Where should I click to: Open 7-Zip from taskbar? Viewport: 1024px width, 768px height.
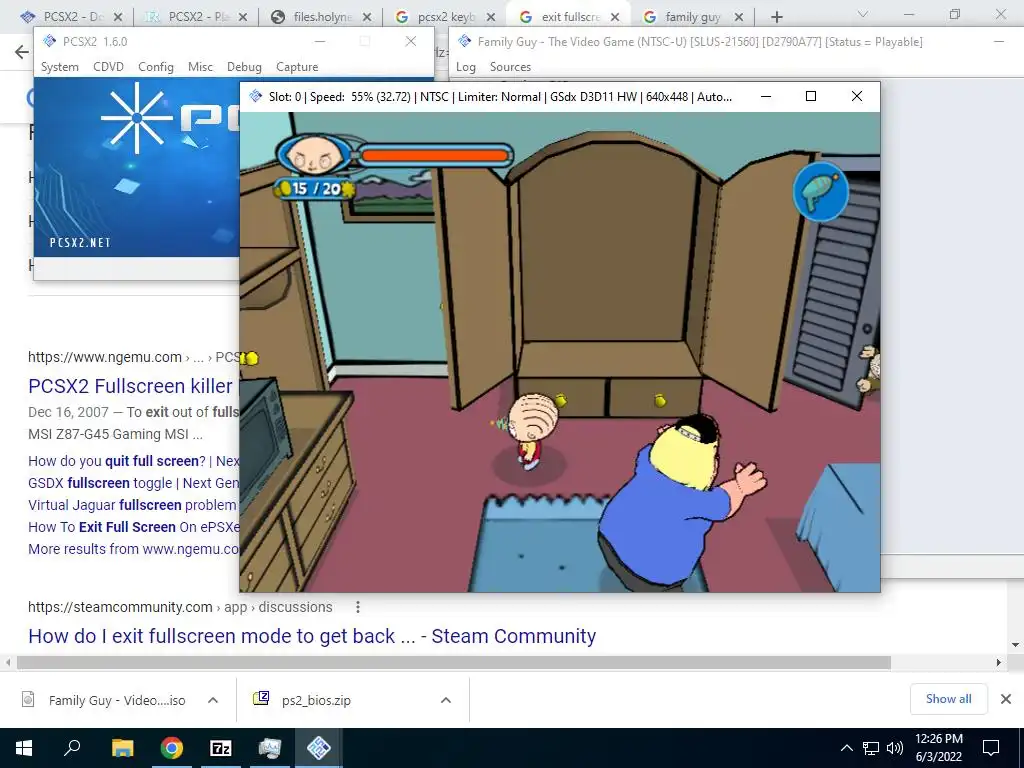pyautogui.click(x=221, y=748)
